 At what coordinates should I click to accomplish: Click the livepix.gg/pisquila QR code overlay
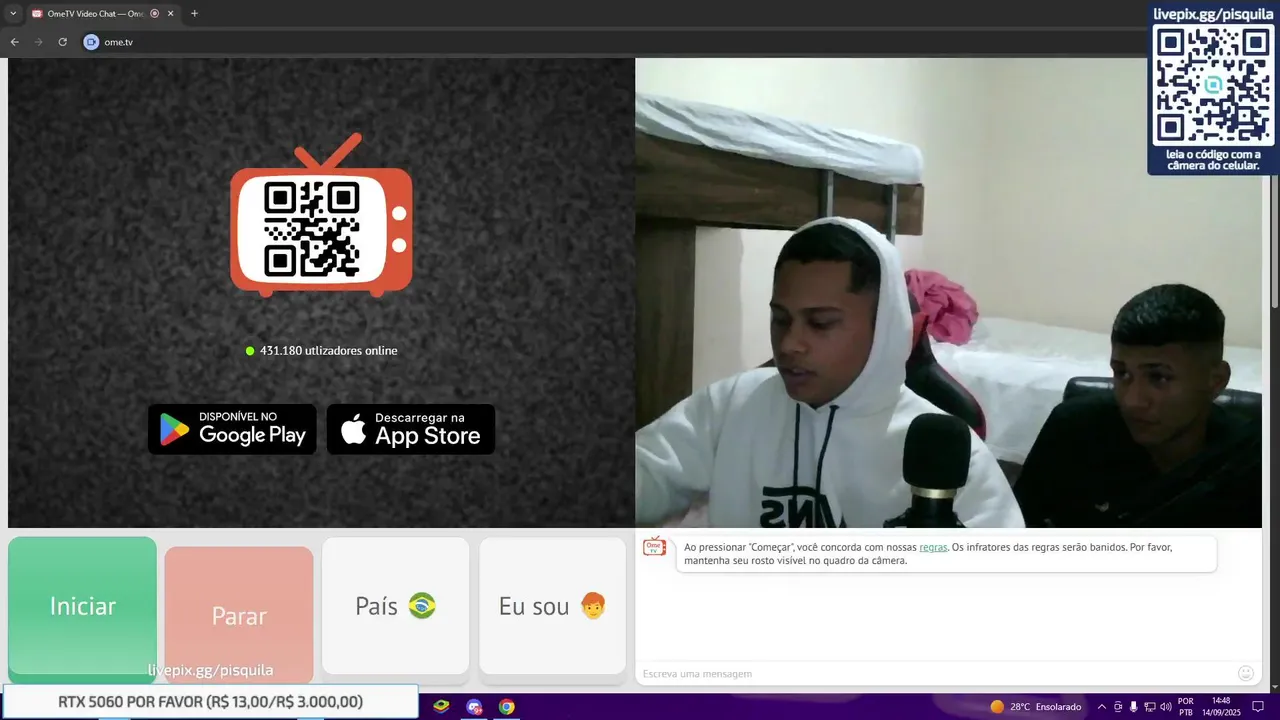coord(1213,88)
